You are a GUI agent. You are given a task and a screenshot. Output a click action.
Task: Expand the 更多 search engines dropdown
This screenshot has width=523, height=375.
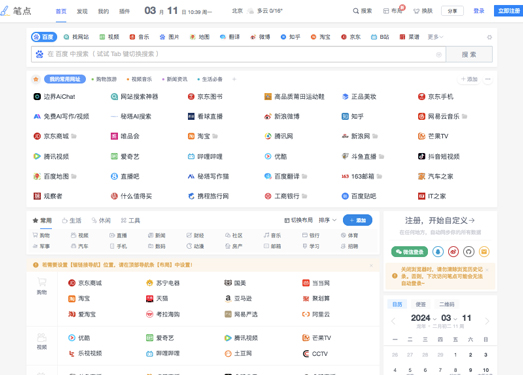pos(435,37)
